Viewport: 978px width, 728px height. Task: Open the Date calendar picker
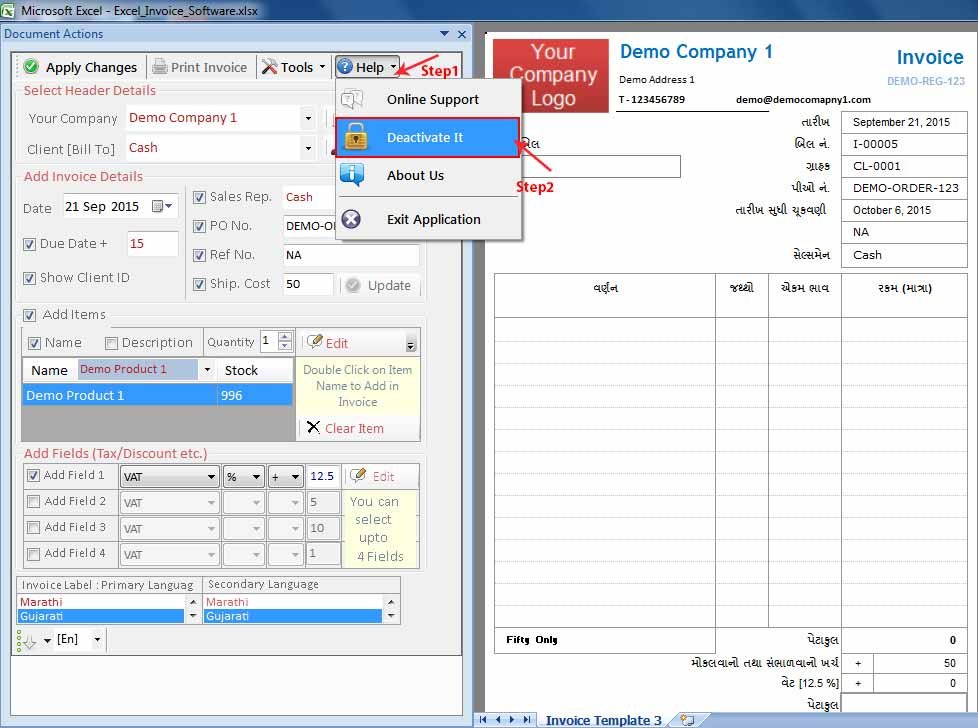tap(162, 206)
